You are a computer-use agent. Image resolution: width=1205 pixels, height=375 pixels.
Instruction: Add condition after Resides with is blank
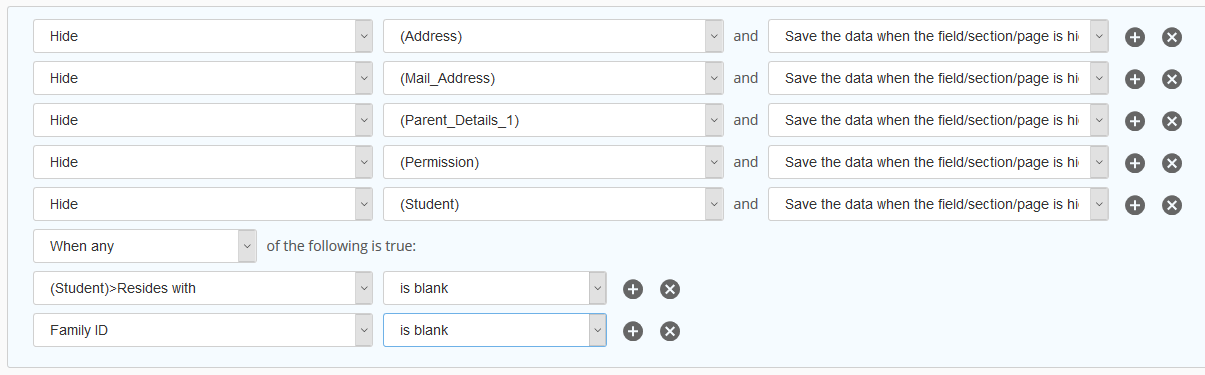[633, 289]
